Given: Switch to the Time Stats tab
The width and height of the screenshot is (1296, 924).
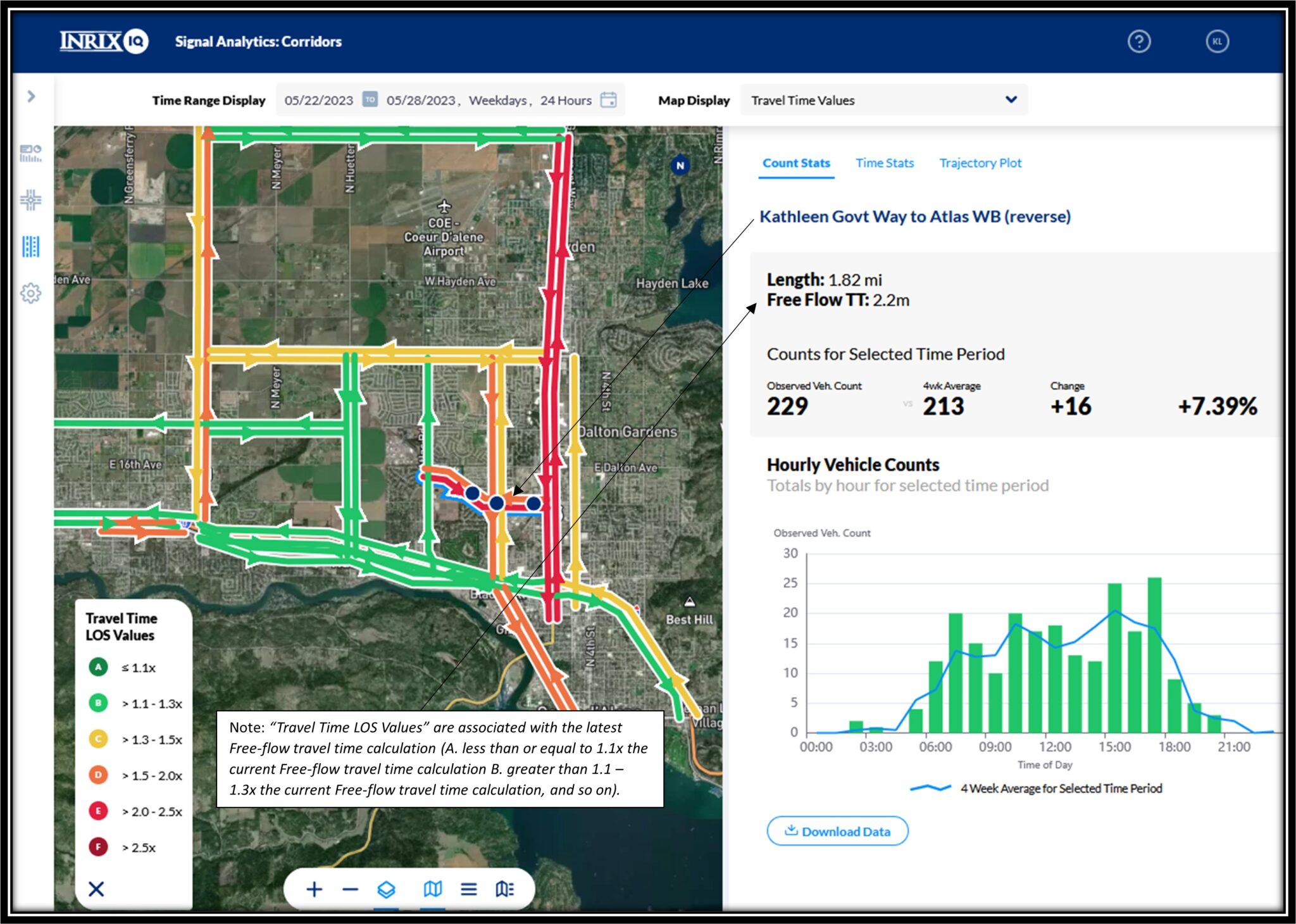Looking at the screenshot, I should pos(884,163).
